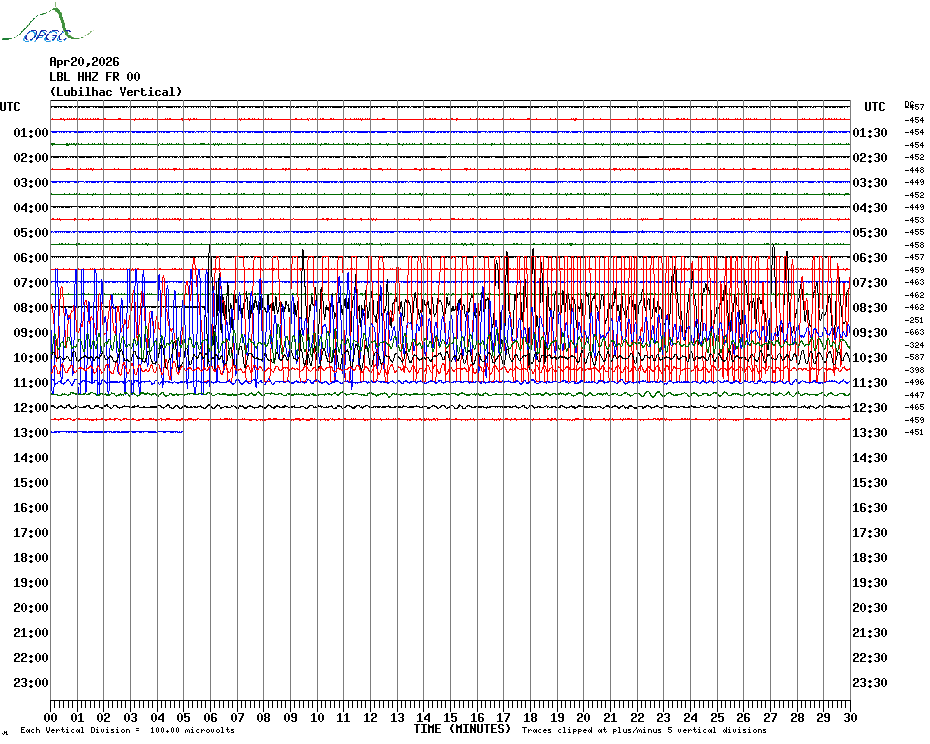
Task: Click the -663 DC offset value
Action: pyautogui.click(x=914, y=332)
